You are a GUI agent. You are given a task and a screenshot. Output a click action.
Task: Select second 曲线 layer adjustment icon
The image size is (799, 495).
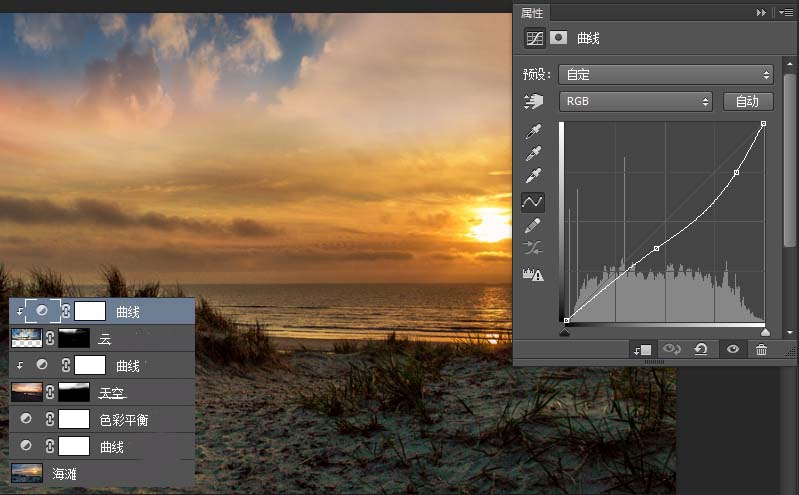pos(42,364)
